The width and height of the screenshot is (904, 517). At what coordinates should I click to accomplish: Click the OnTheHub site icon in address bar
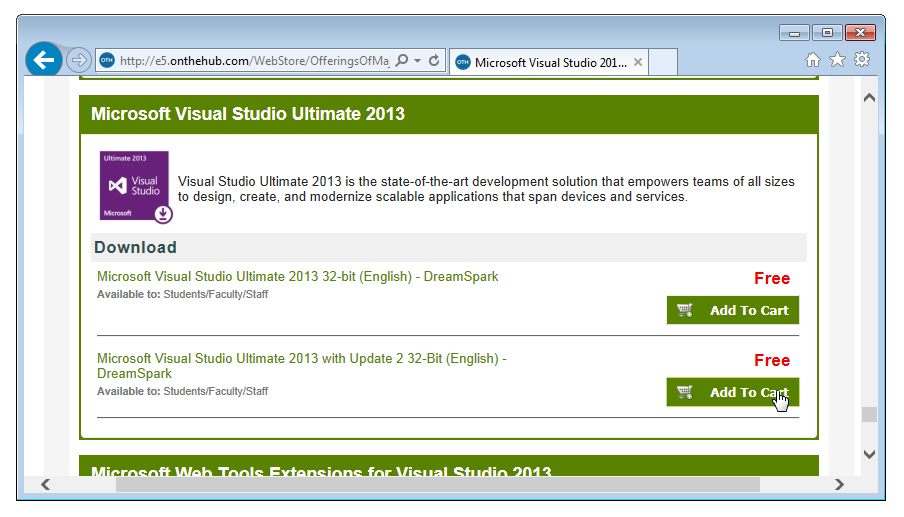tap(107, 61)
